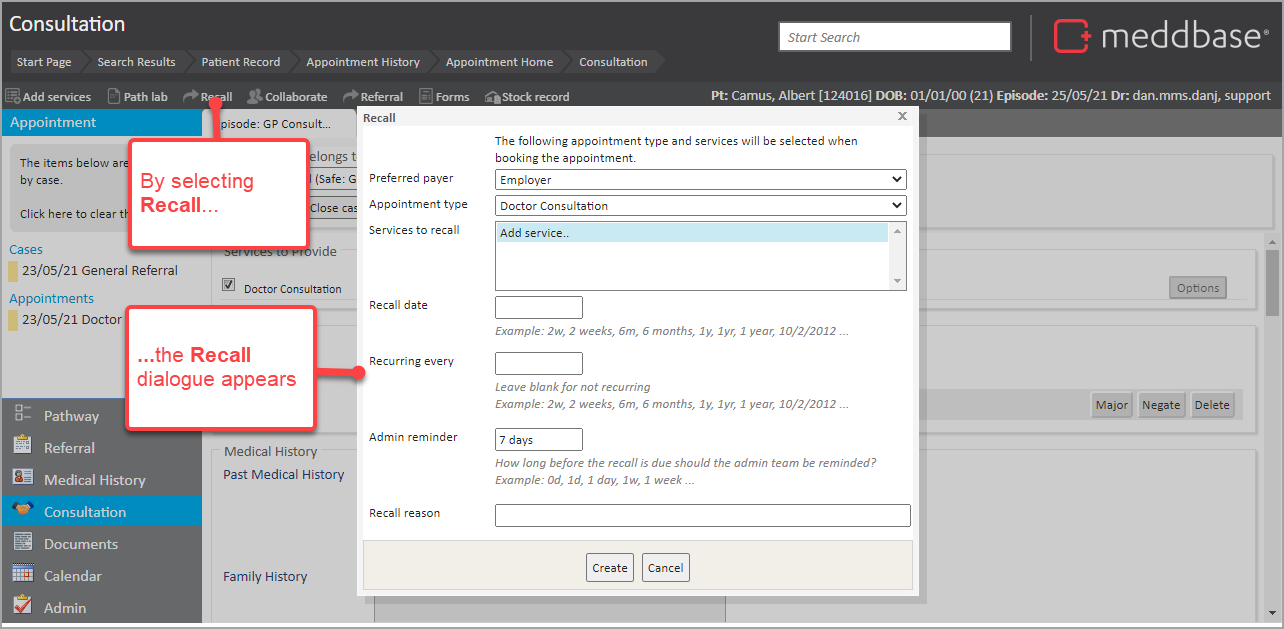Click the Recall date input field

coord(538,308)
